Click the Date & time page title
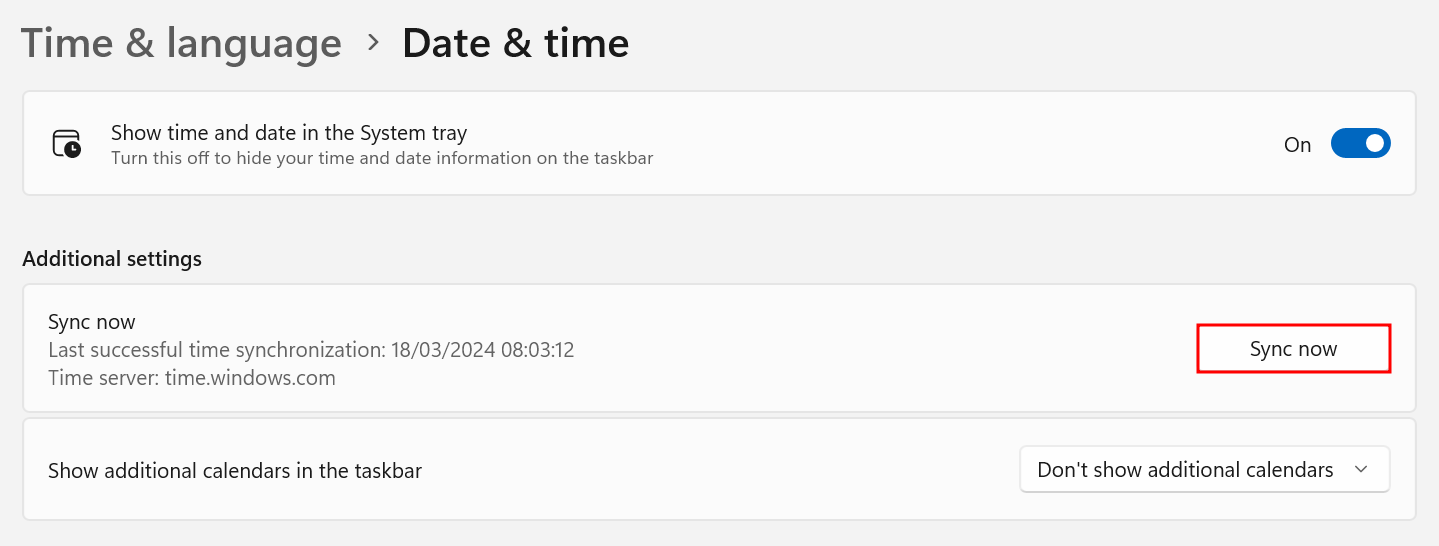Screen dimensions: 1439x546 pos(515,44)
